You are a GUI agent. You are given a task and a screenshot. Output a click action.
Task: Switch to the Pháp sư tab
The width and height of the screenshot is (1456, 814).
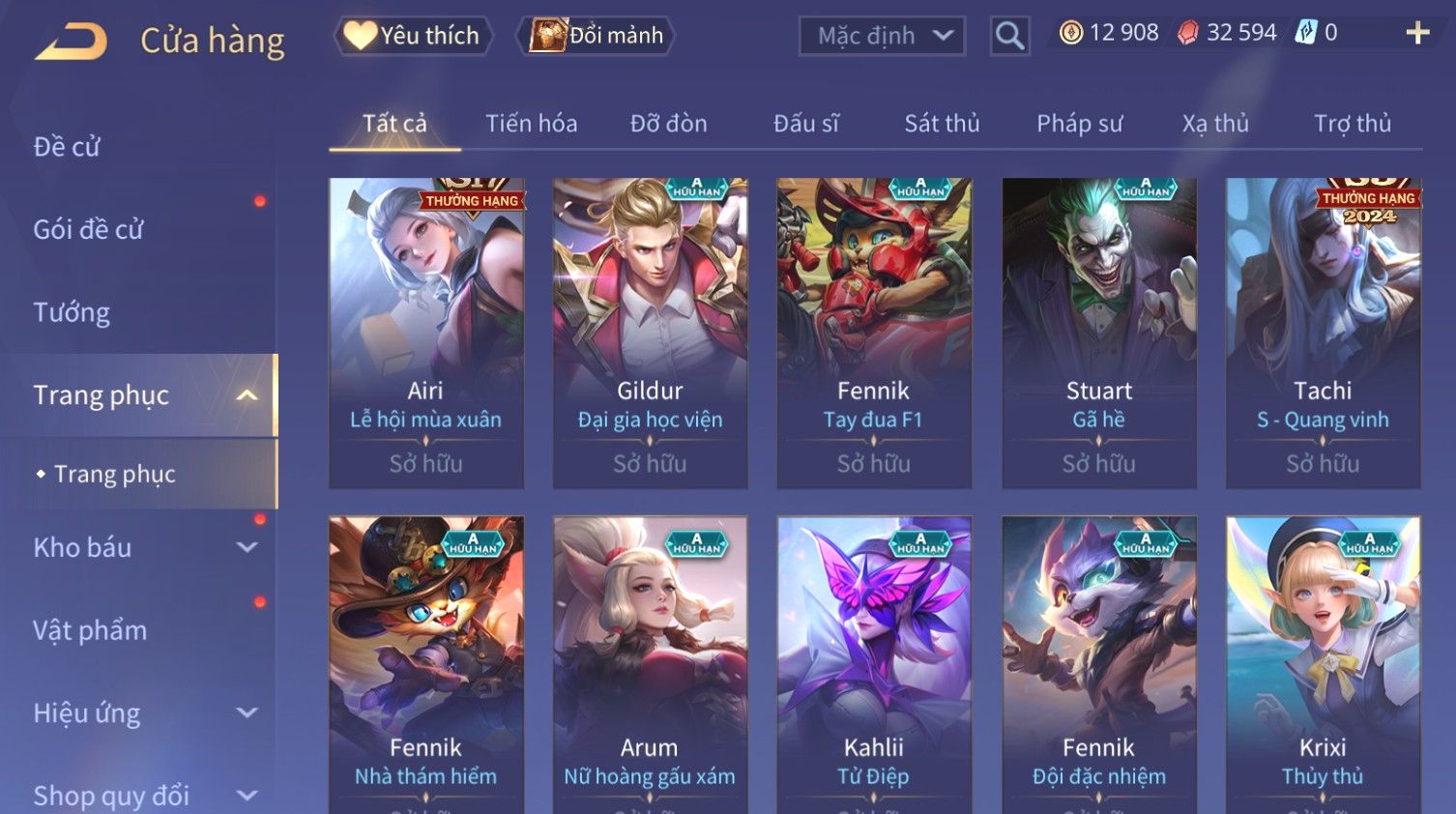(1079, 124)
